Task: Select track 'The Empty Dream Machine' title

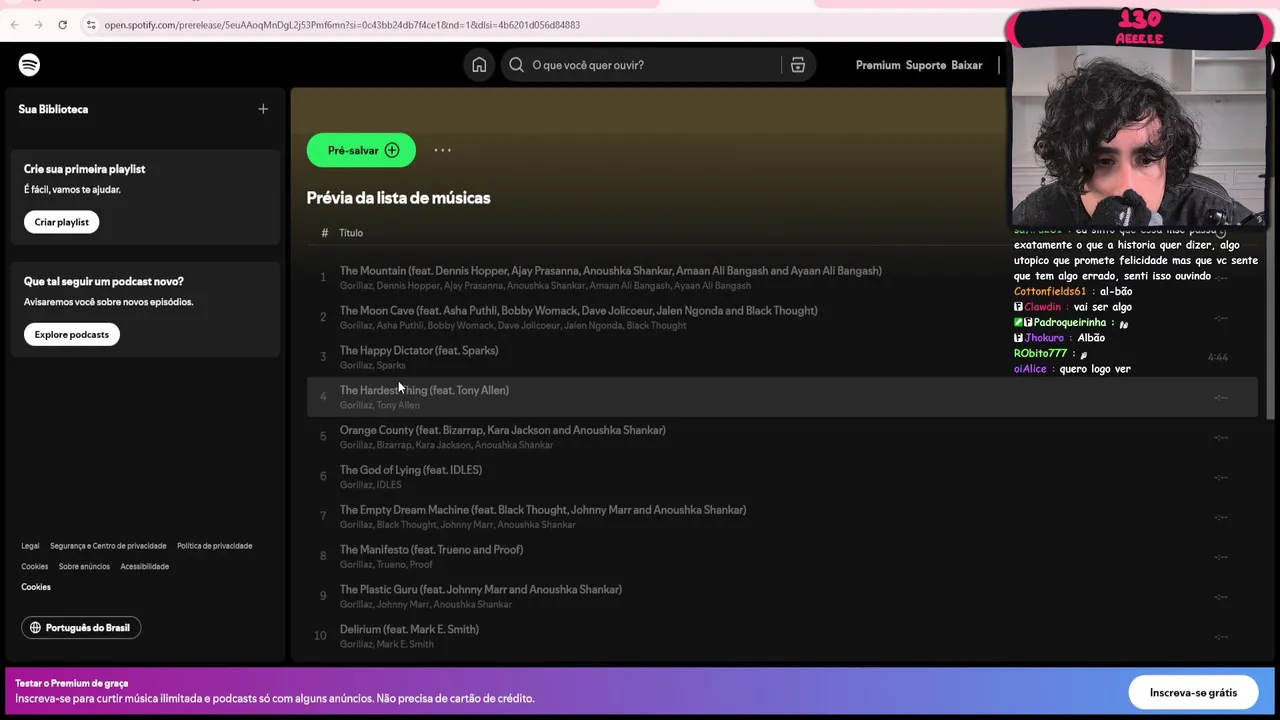Action: (x=543, y=510)
